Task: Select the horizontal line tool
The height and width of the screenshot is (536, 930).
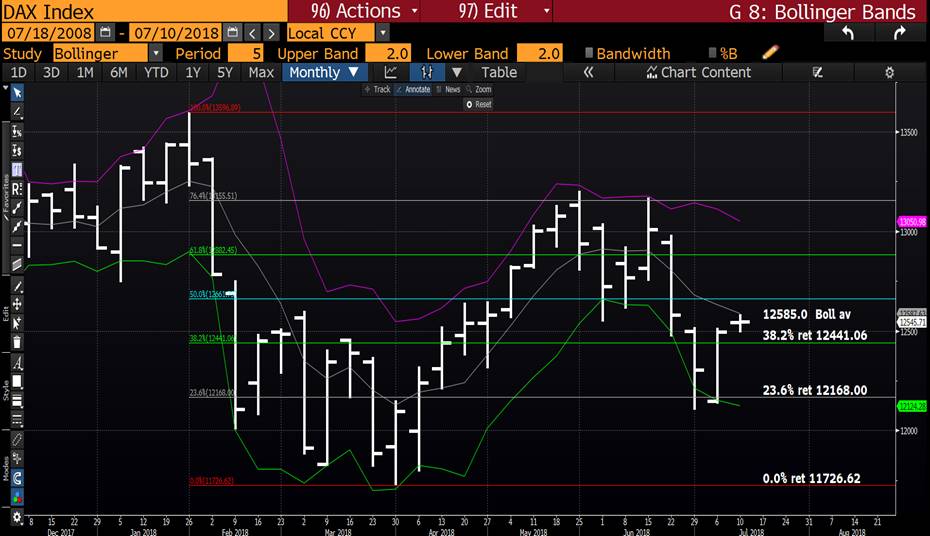Action: tap(17, 245)
